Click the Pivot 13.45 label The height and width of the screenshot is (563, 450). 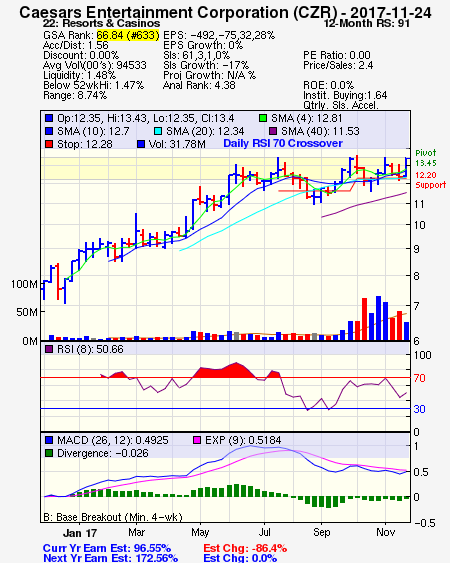(x=426, y=158)
